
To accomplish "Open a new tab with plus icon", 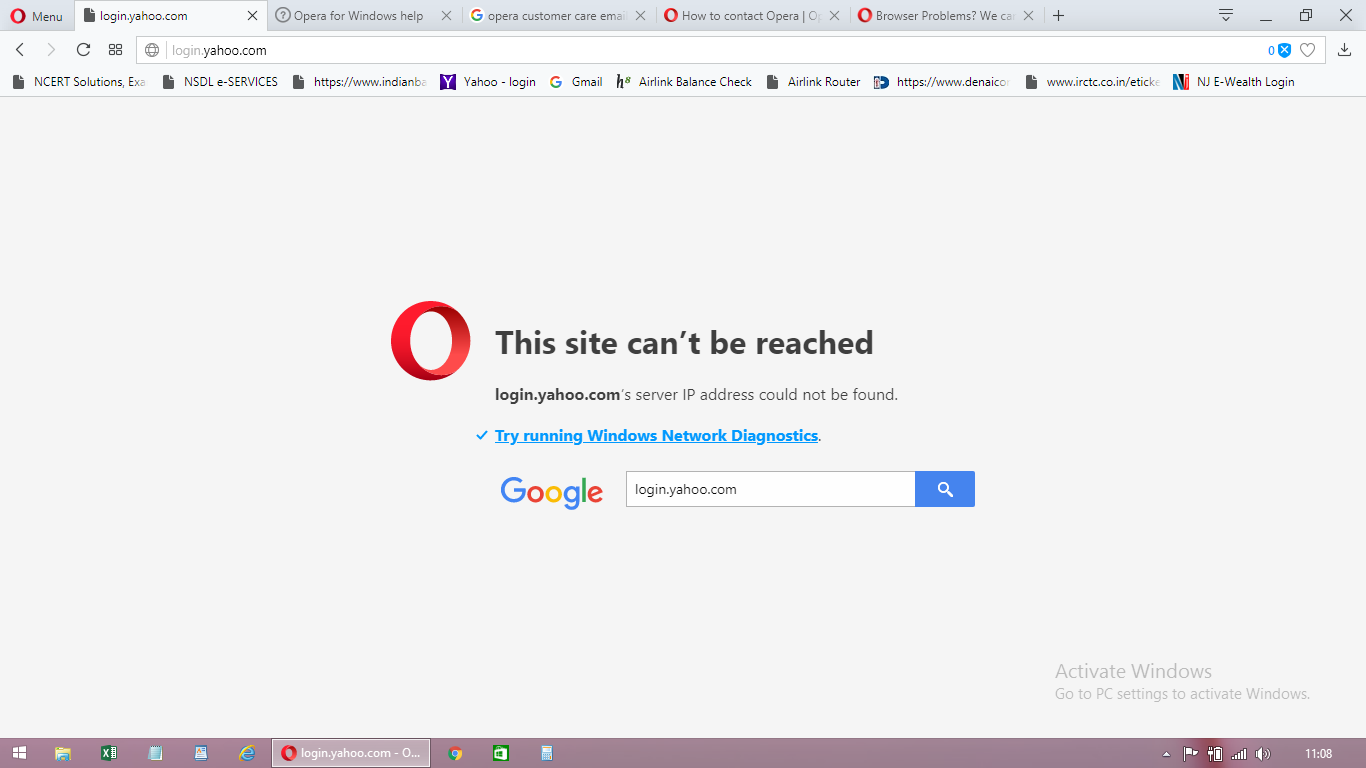I will pyautogui.click(x=1059, y=16).
